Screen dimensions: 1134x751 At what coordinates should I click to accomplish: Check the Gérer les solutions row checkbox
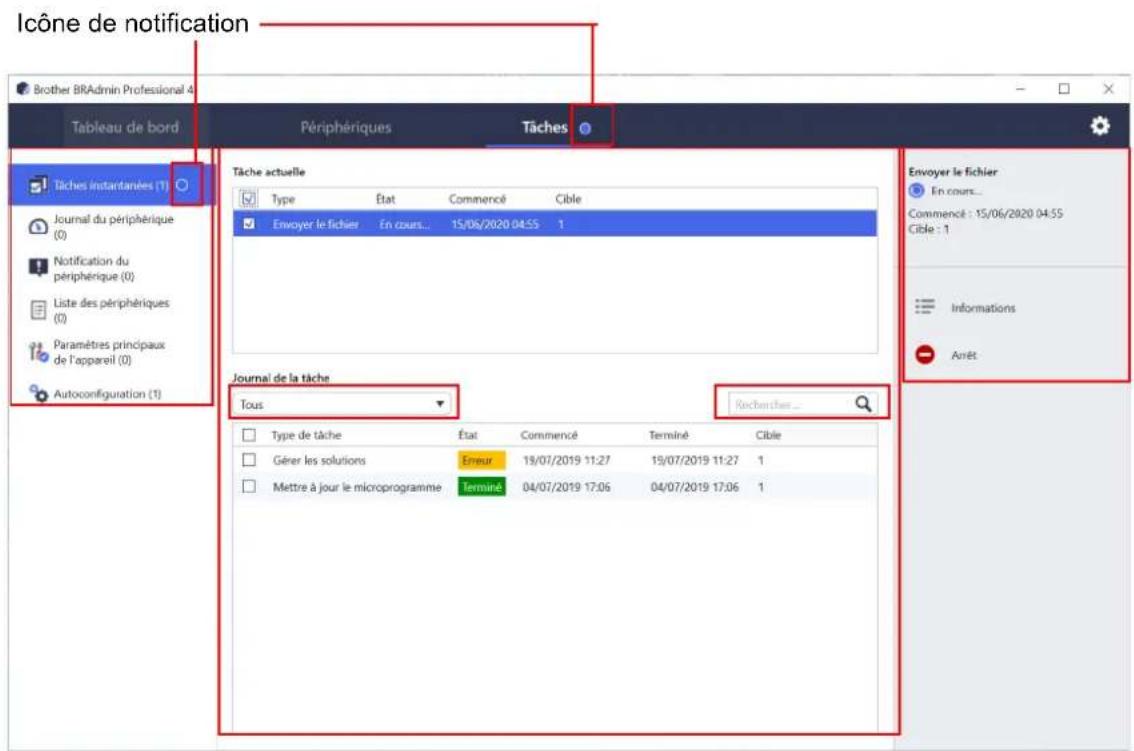point(249,459)
